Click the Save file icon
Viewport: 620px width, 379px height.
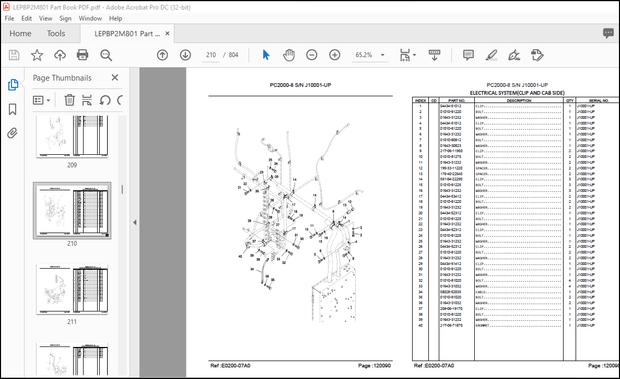(x=14, y=55)
